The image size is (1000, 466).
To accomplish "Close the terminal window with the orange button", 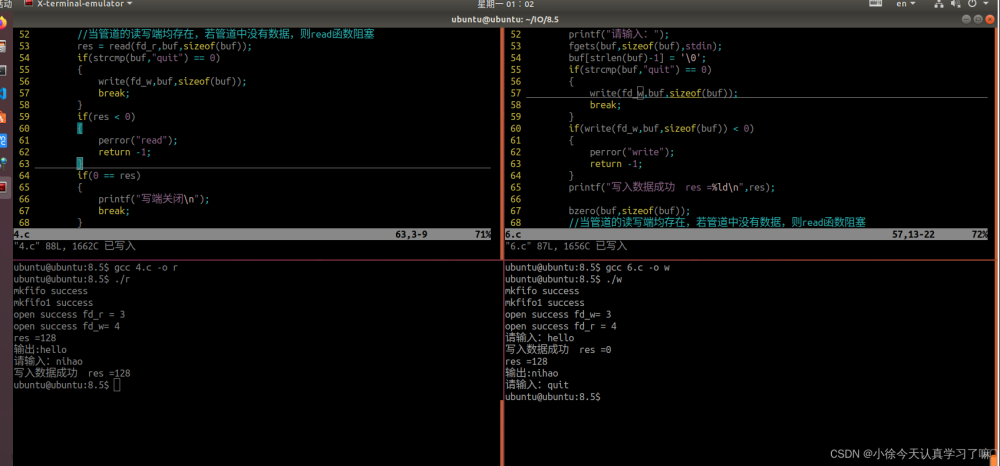I will coord(989,19).
